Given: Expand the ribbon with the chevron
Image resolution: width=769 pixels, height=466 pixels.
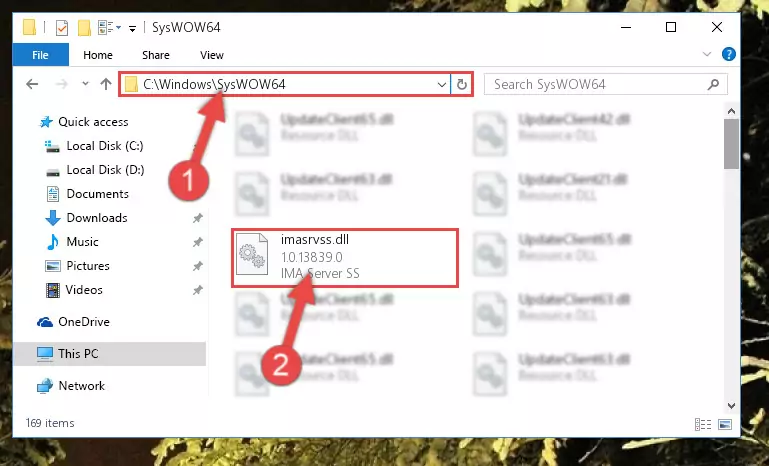Looking at the screenshot, I should [707, 54].
